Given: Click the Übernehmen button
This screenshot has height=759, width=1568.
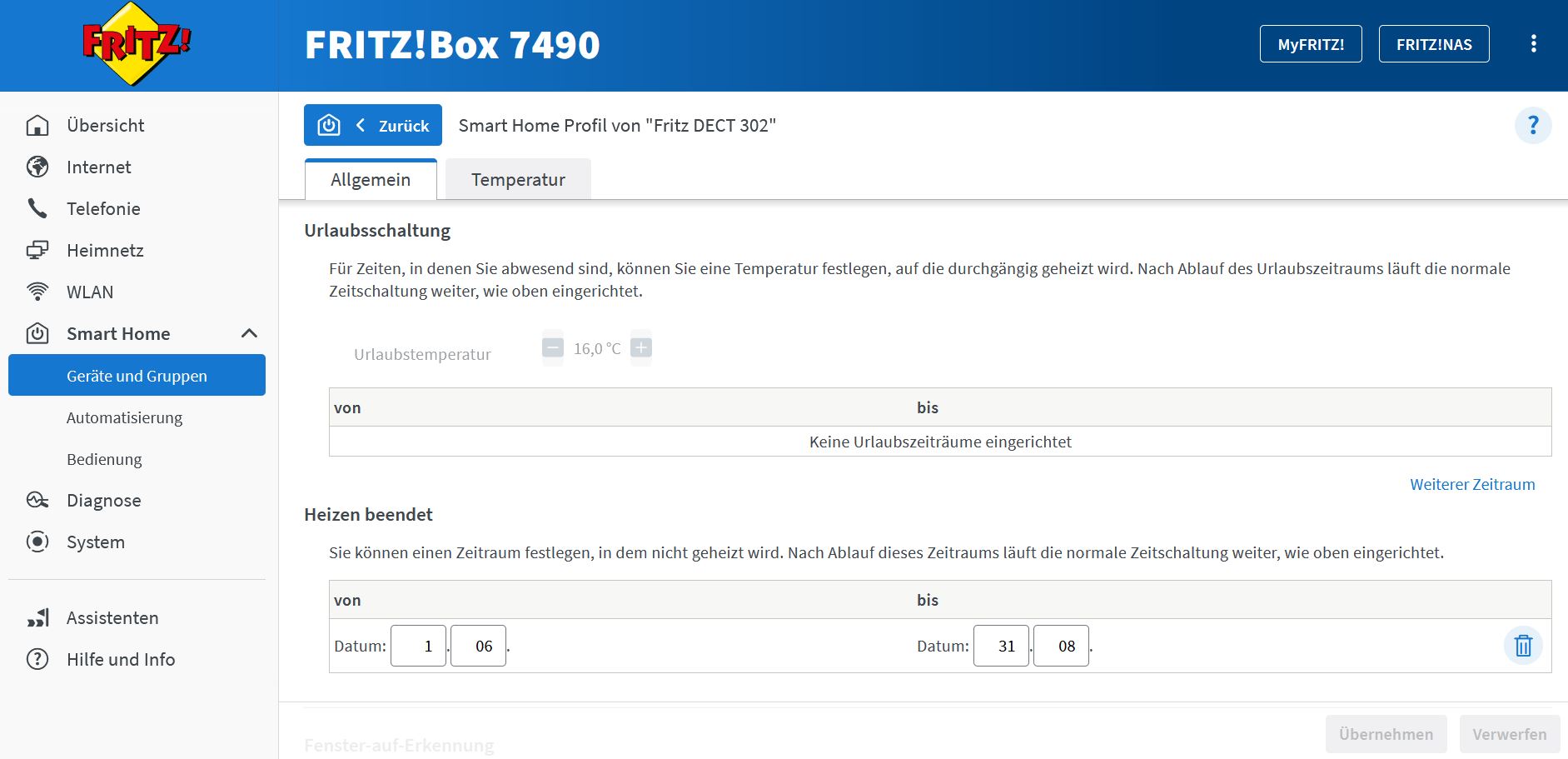Looking at the screenshot, I should [x=1386, y=734].
